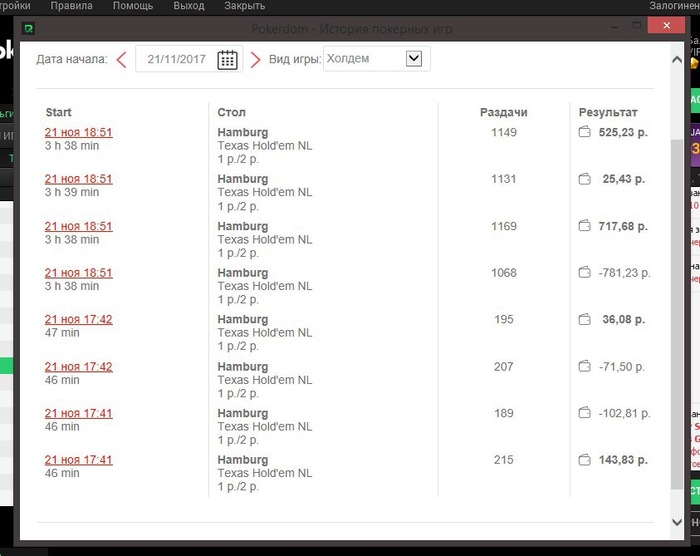The image size is (700, 556).
Task: Minimize the История покерных игр window
Action: [614, 27]
